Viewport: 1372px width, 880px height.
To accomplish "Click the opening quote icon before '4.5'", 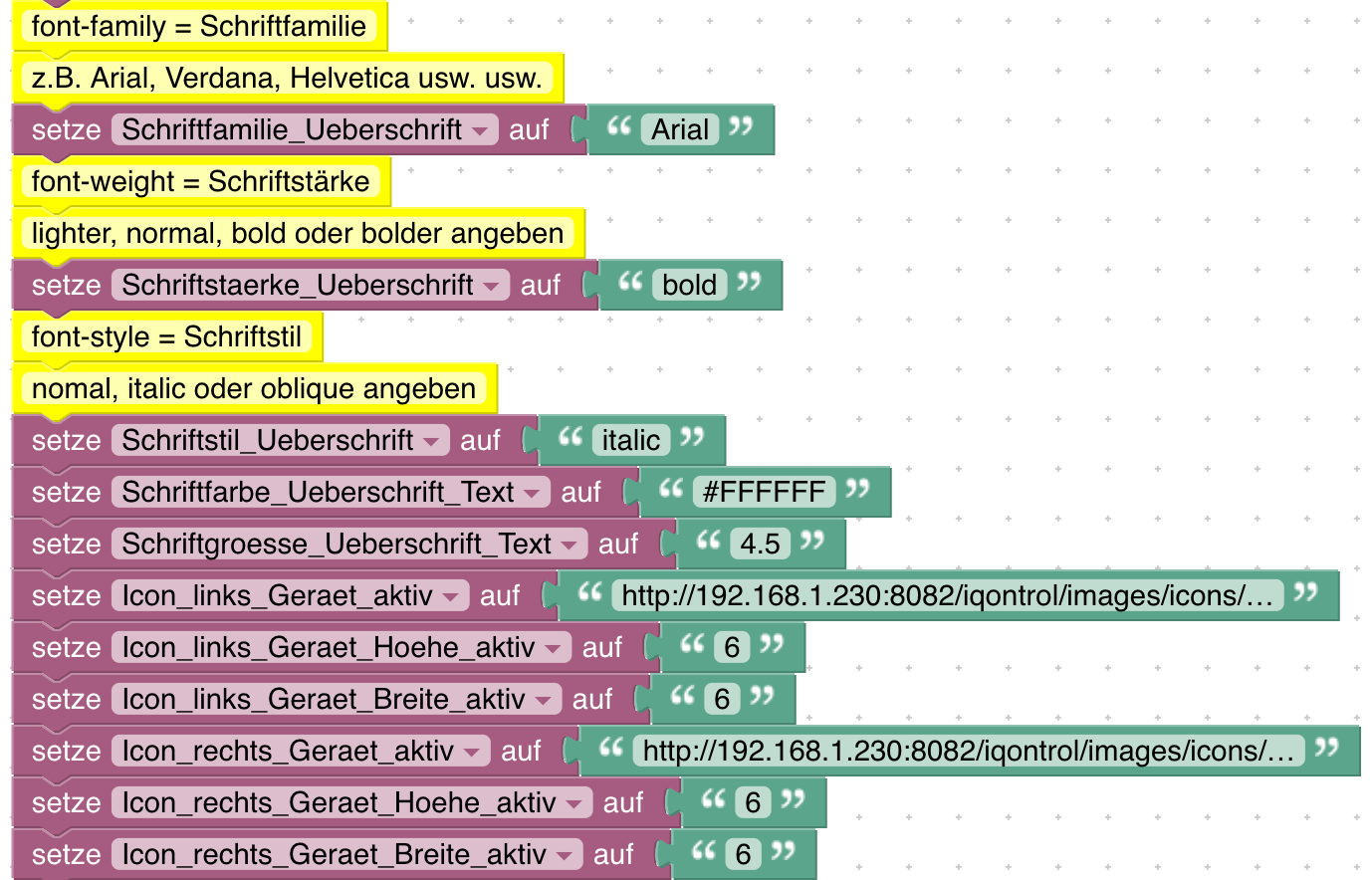I will click(708, 540).
